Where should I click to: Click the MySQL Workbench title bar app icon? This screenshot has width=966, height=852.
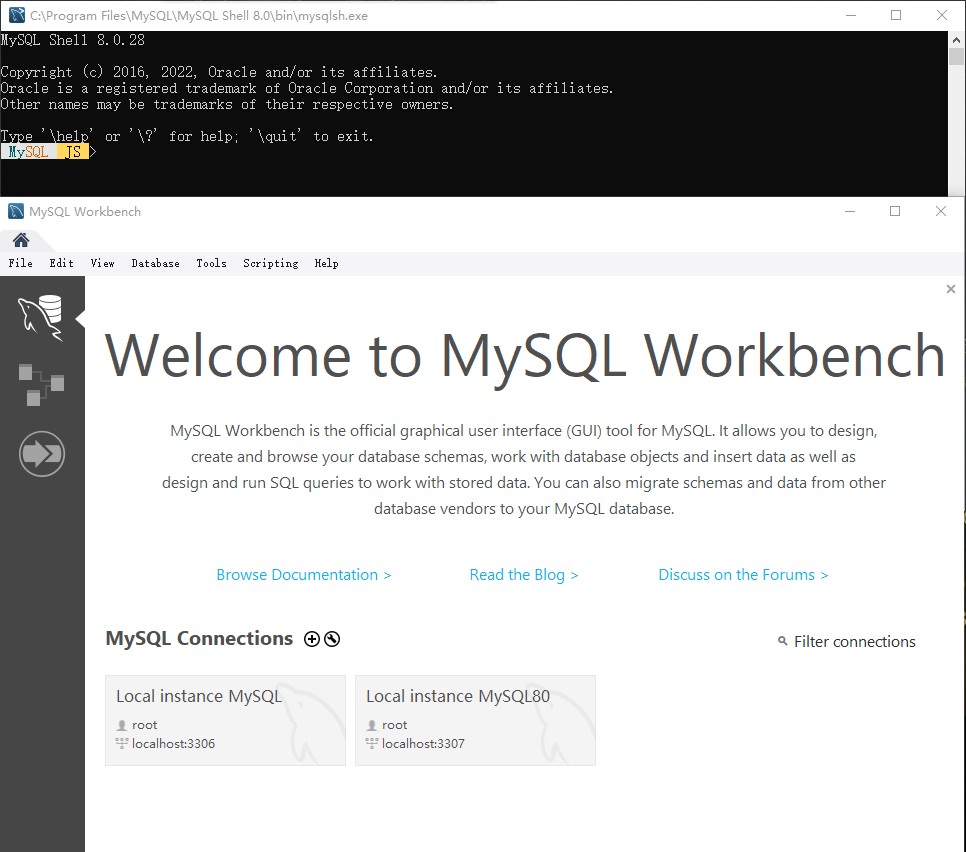pos(16,211)
